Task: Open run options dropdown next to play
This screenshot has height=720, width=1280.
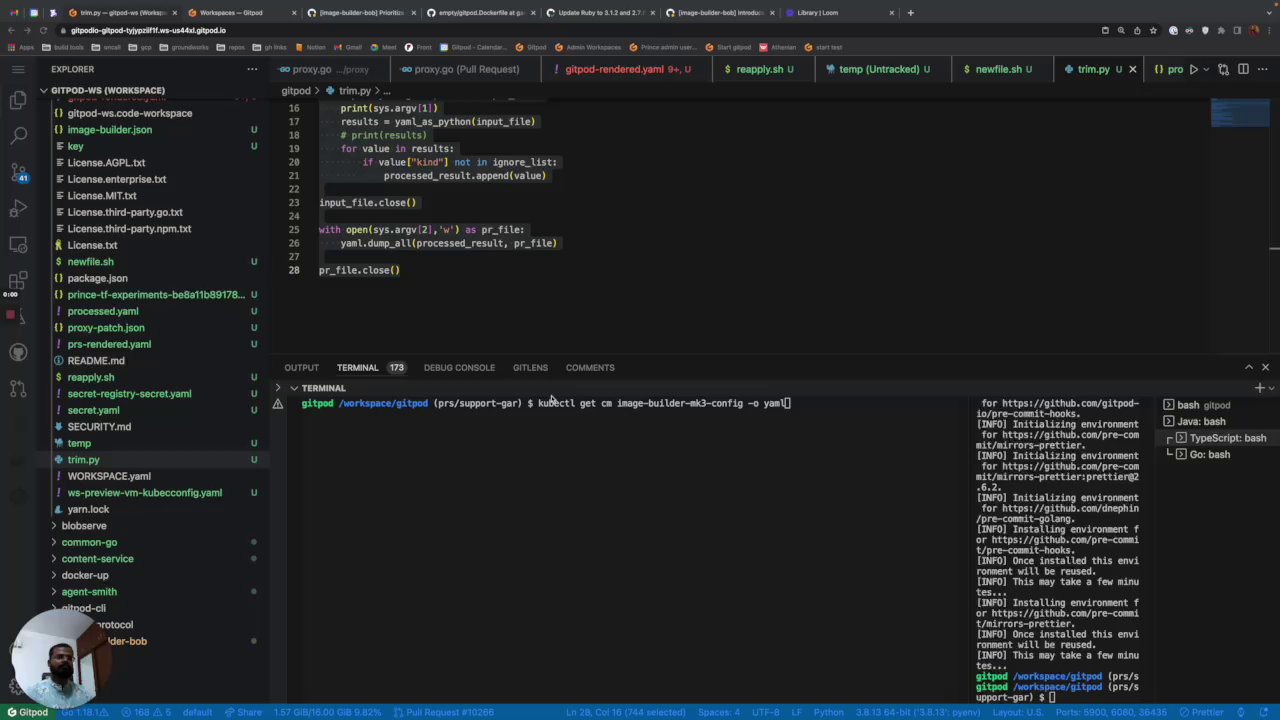Action: click(1207, 69)
